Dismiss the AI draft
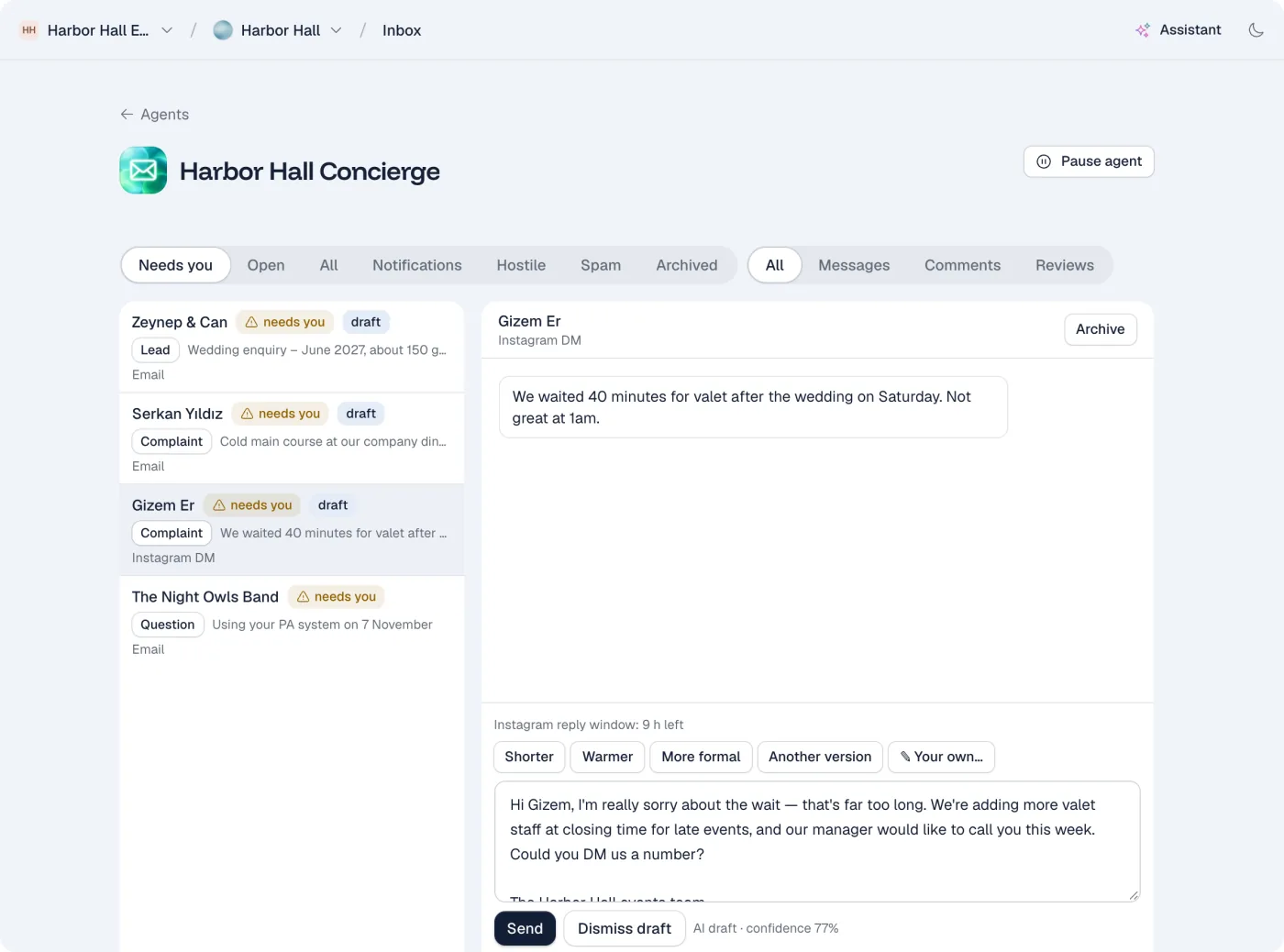The image size is (1284, 952). point(625,928)
